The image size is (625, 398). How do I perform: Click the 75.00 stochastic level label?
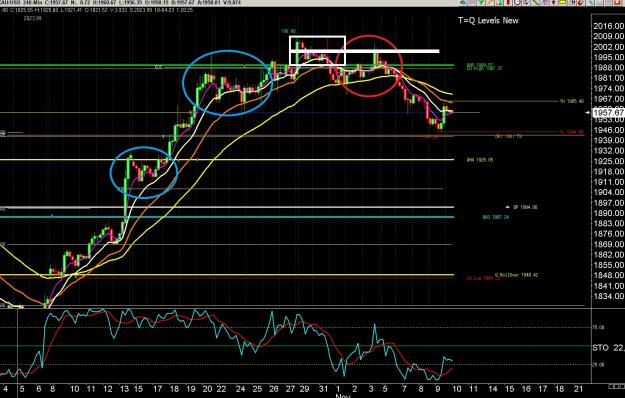point(599,327)
